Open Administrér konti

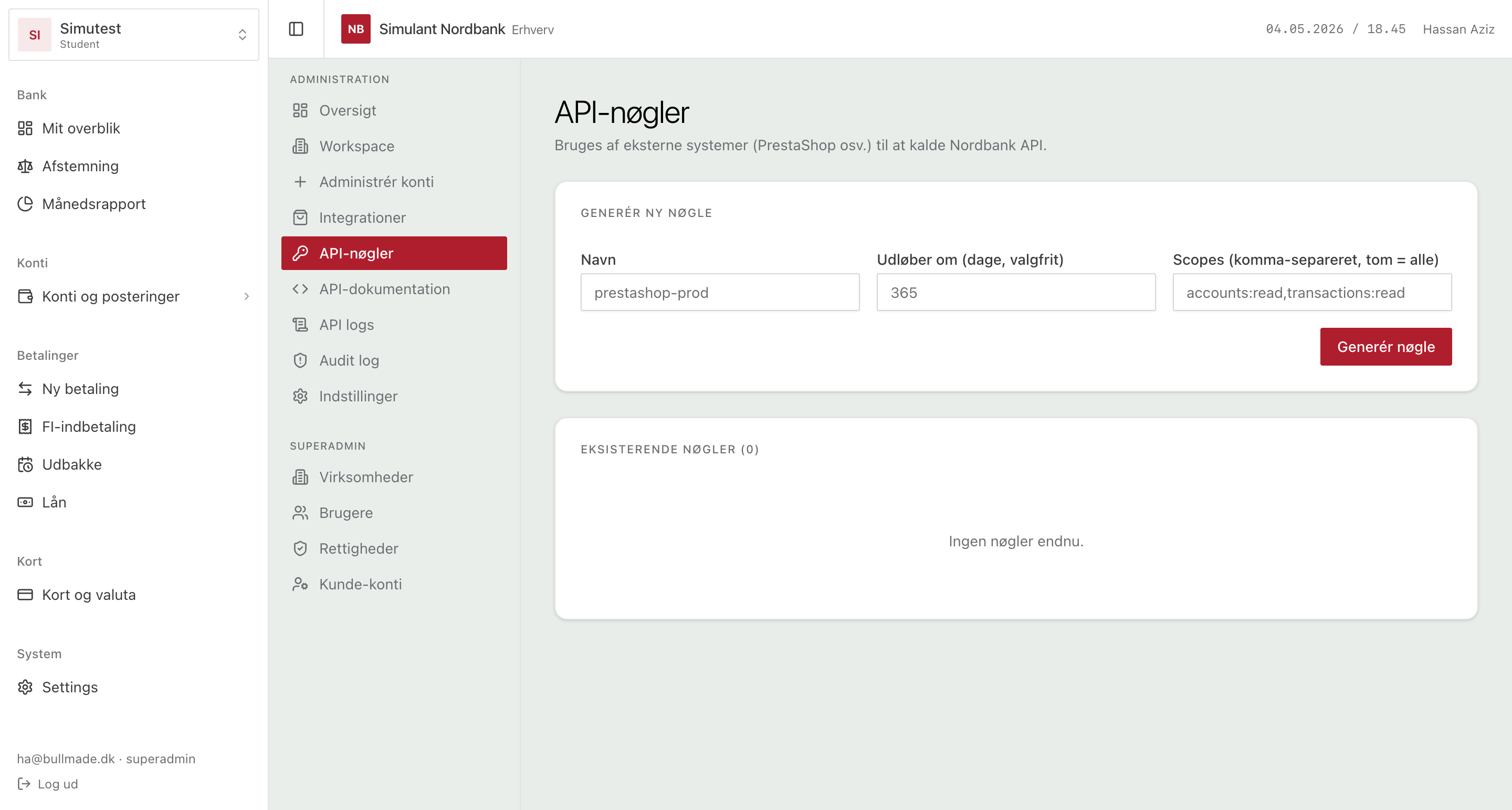(394, 182)
